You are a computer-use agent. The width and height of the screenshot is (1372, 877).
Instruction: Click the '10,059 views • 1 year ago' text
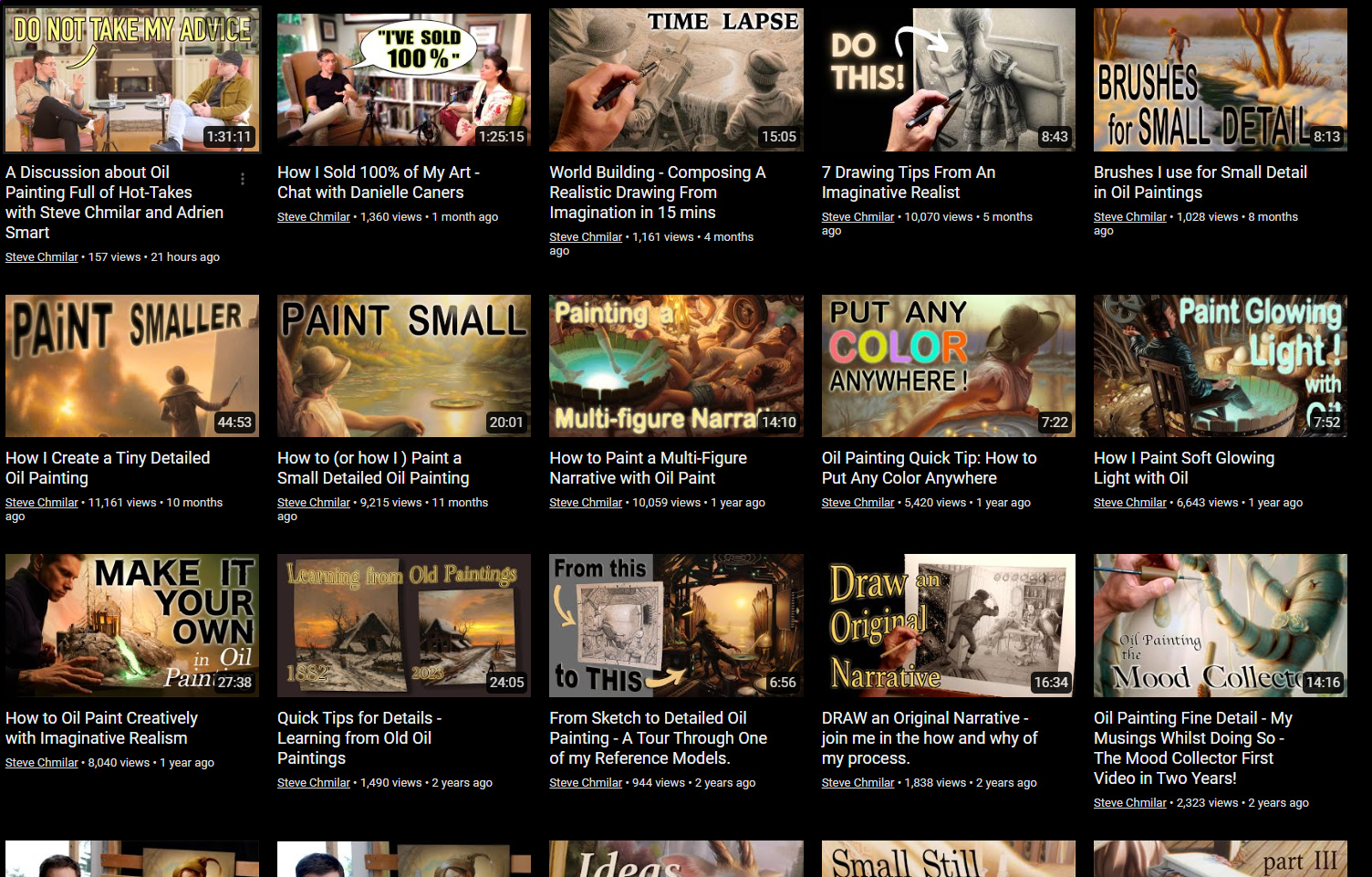coord(699,503)
